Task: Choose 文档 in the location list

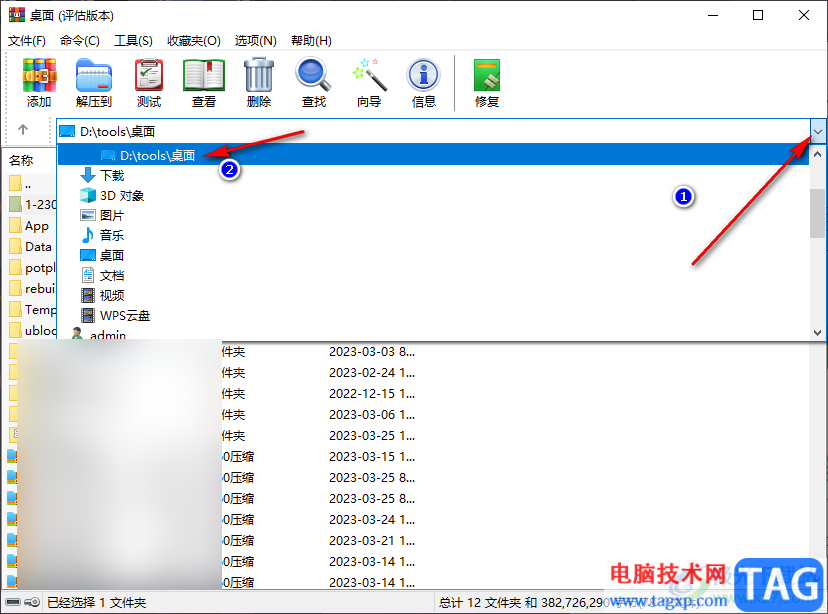Action: click(112, 276)
